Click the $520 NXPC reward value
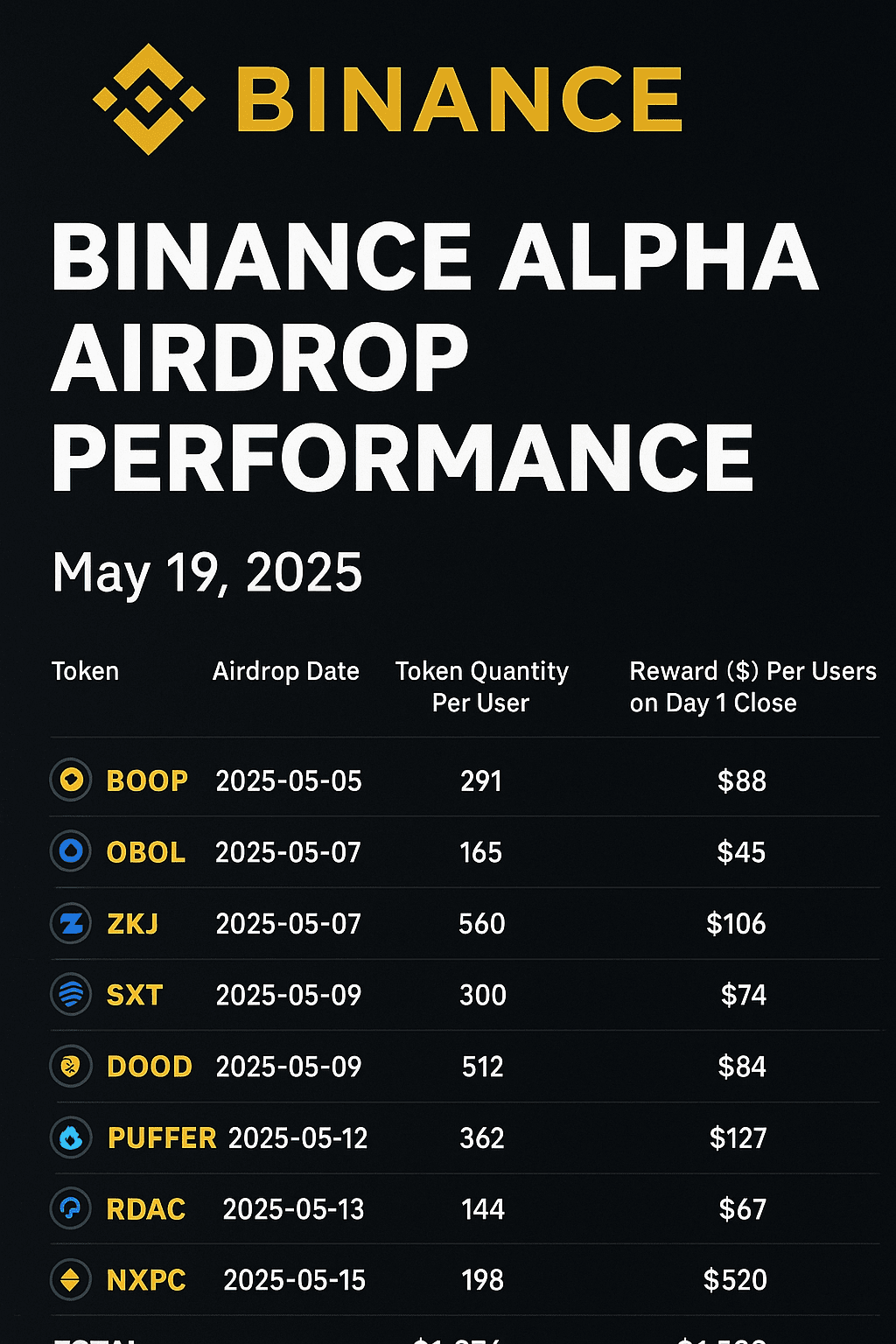This screenshot has height=1344, width=896. 735,1280
